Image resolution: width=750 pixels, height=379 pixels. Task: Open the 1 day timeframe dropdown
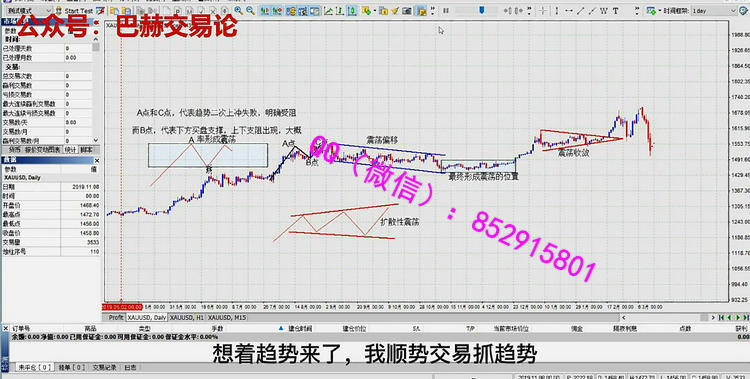pos(720,11)
